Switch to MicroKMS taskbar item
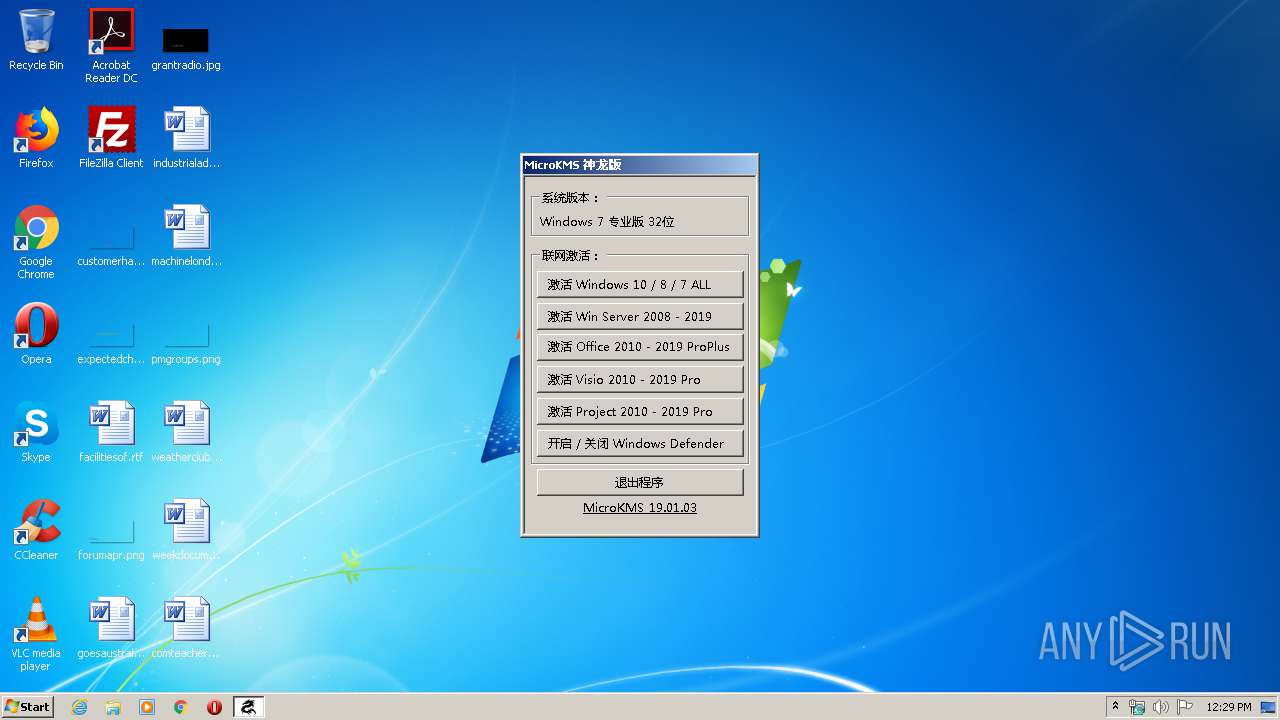This screenshot has height=720, width=1280. tap(248, 707)
